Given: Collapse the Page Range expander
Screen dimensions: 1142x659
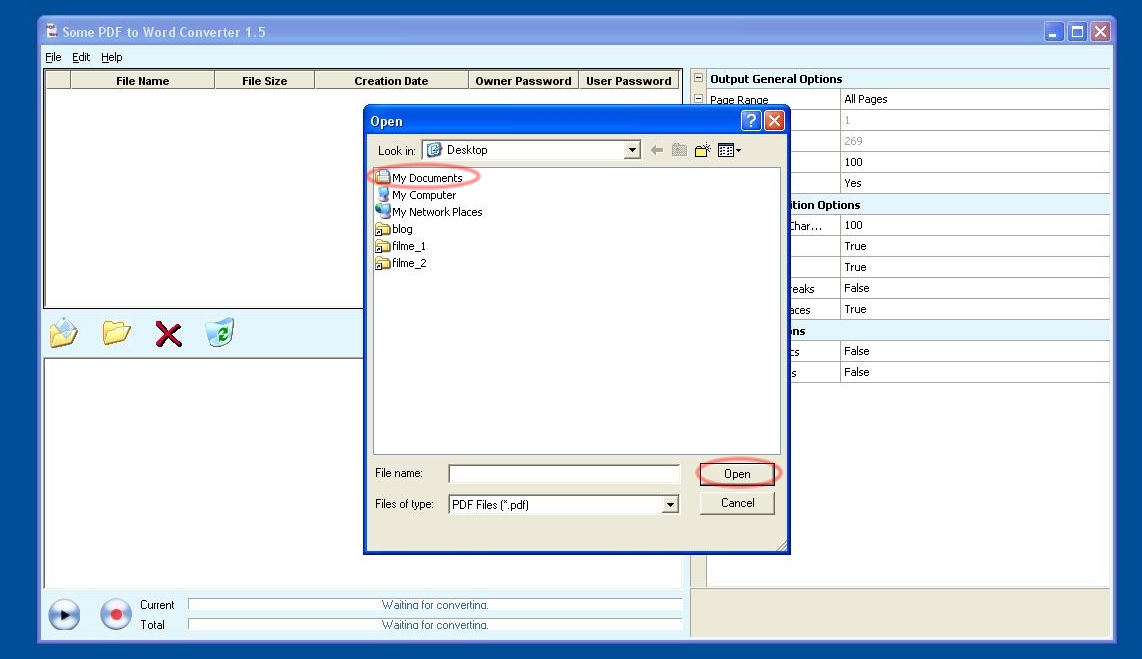Looking at the screenshot, I should tap(698, 98).
